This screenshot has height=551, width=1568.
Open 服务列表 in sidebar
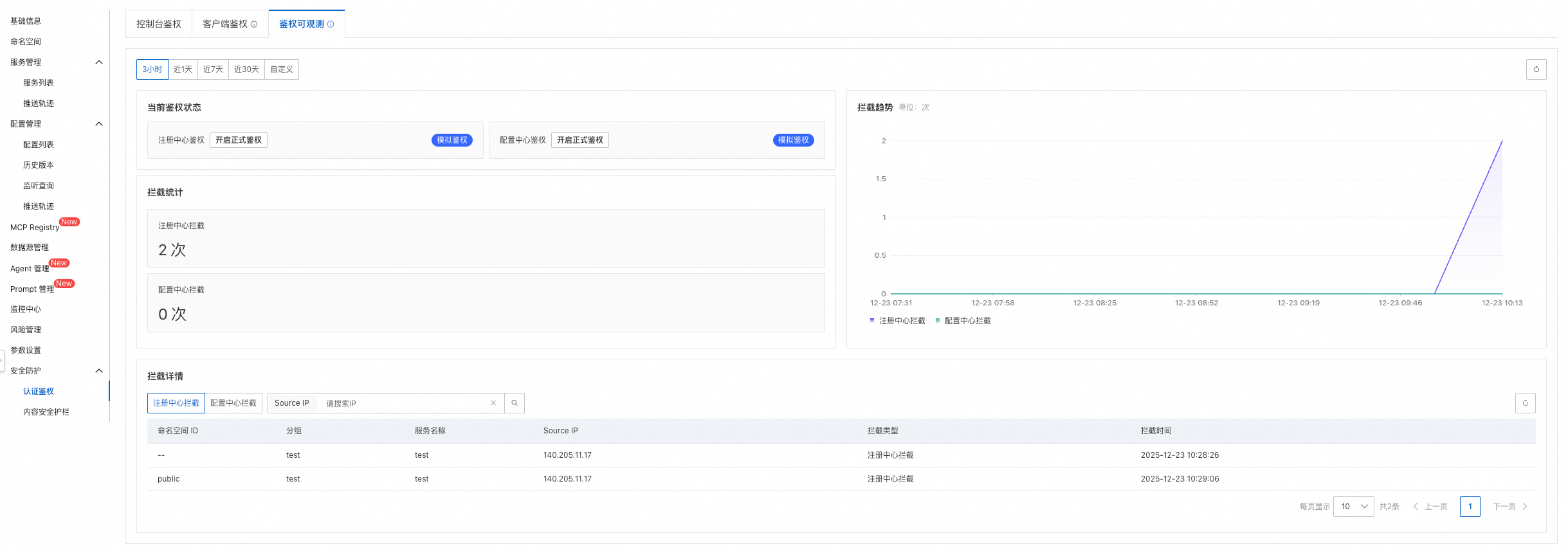[39, 83]
